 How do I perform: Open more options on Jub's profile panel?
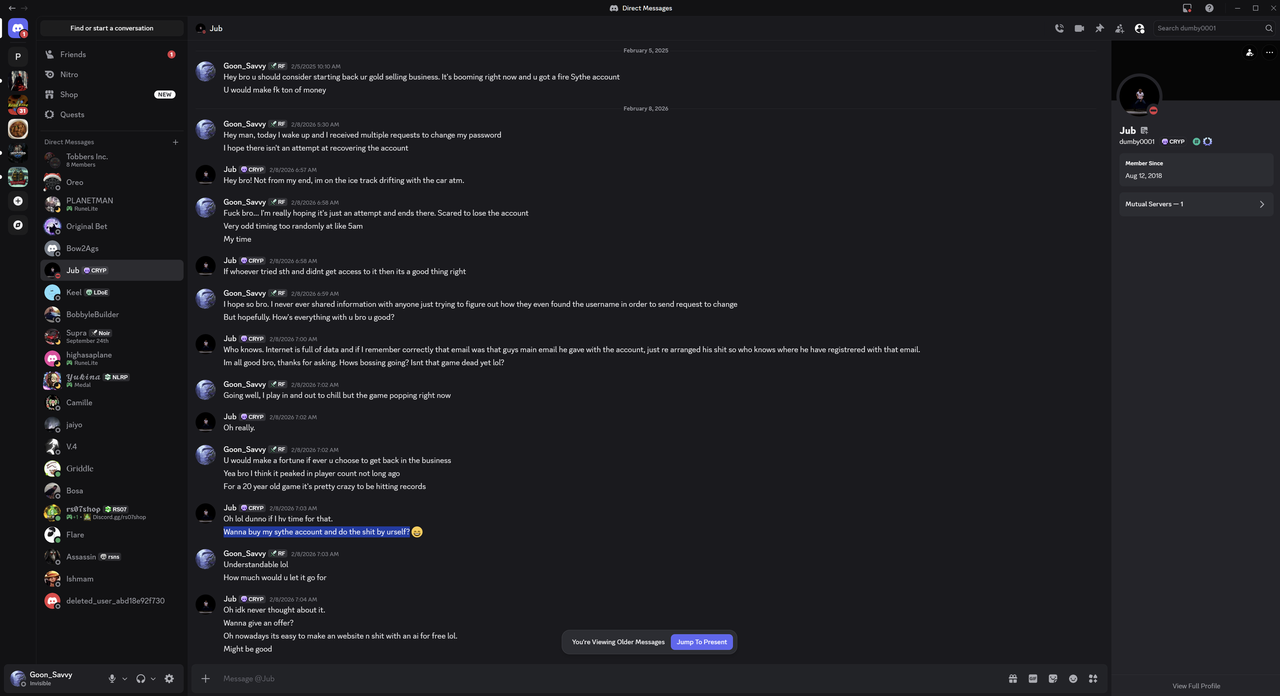[x=1269, y=53]
